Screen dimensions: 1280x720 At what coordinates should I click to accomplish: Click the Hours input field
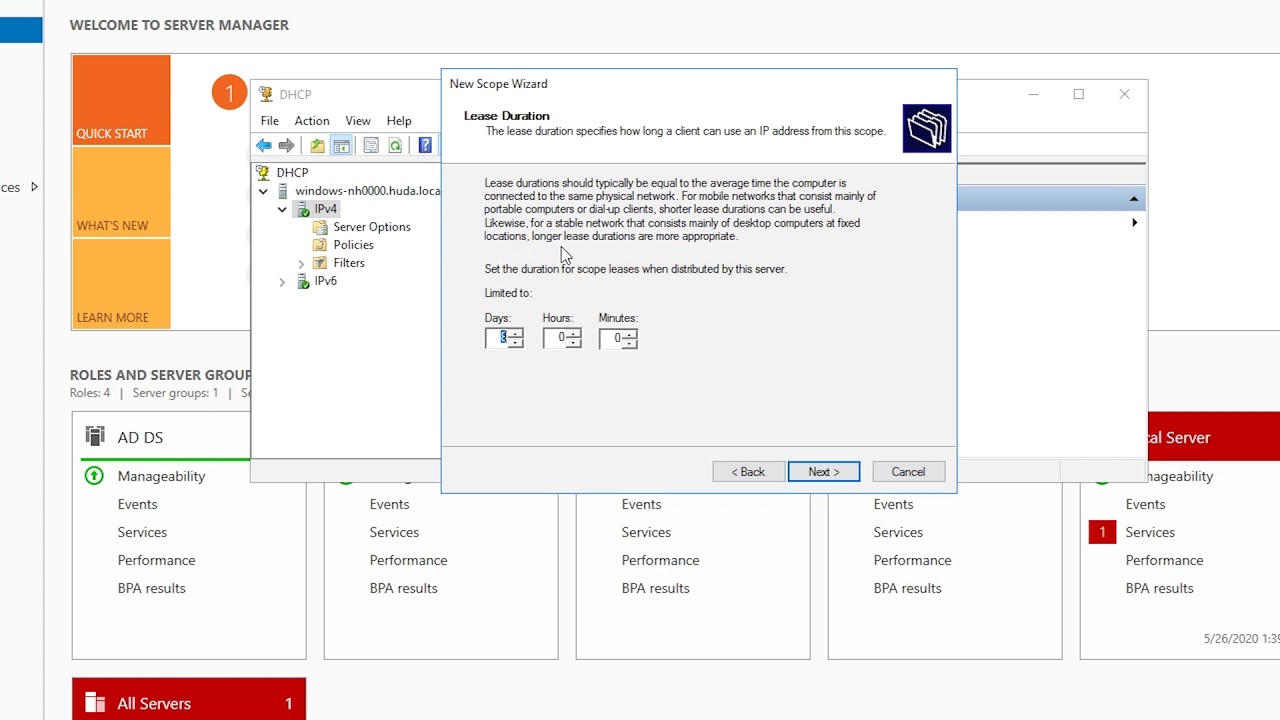(555, 338)
